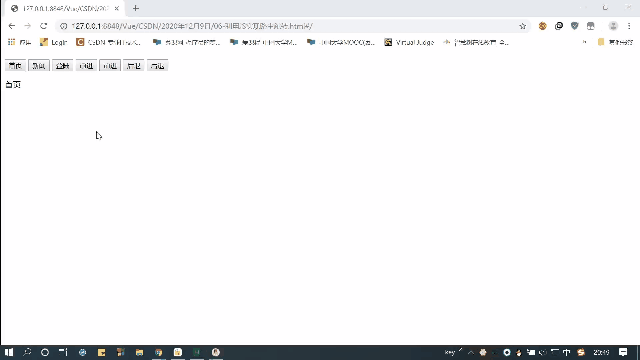Open the second blue folder bookmark
This screenshot has width=640, height=360.
point(263,42)
